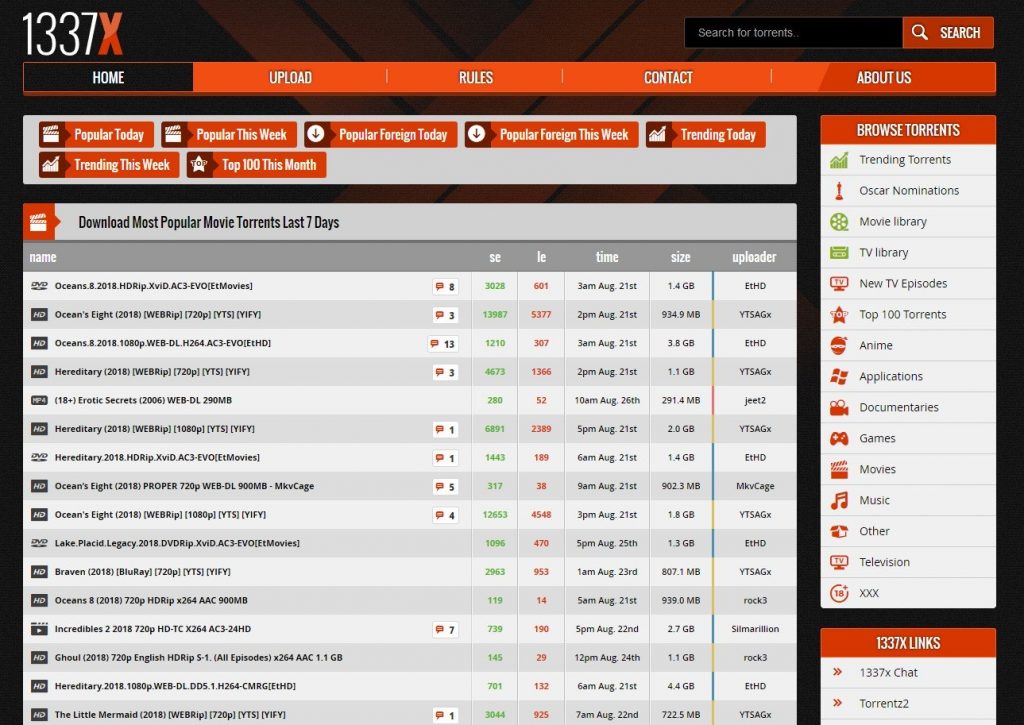Select the Top 100 This Month button

pos(256,165)
